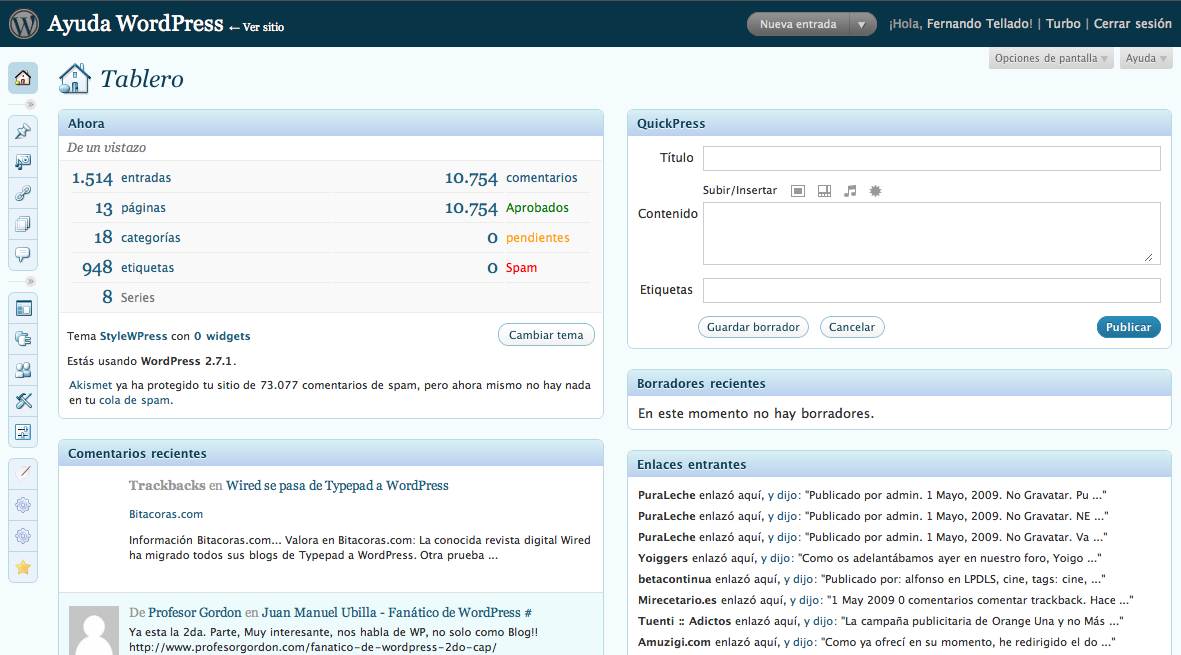The image size is (1181, 655).
Task: Follow the pendientes comments link
Action: (537, 238)
